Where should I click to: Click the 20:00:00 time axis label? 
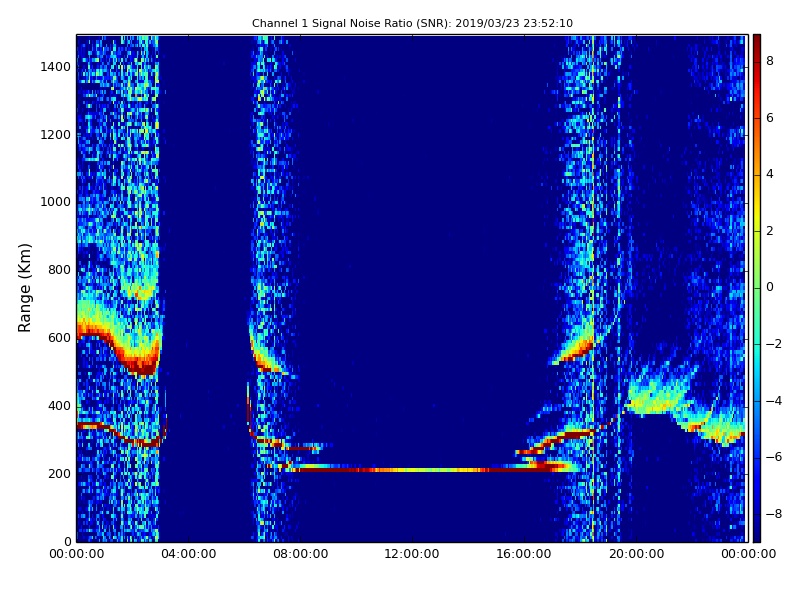point(636,554)
